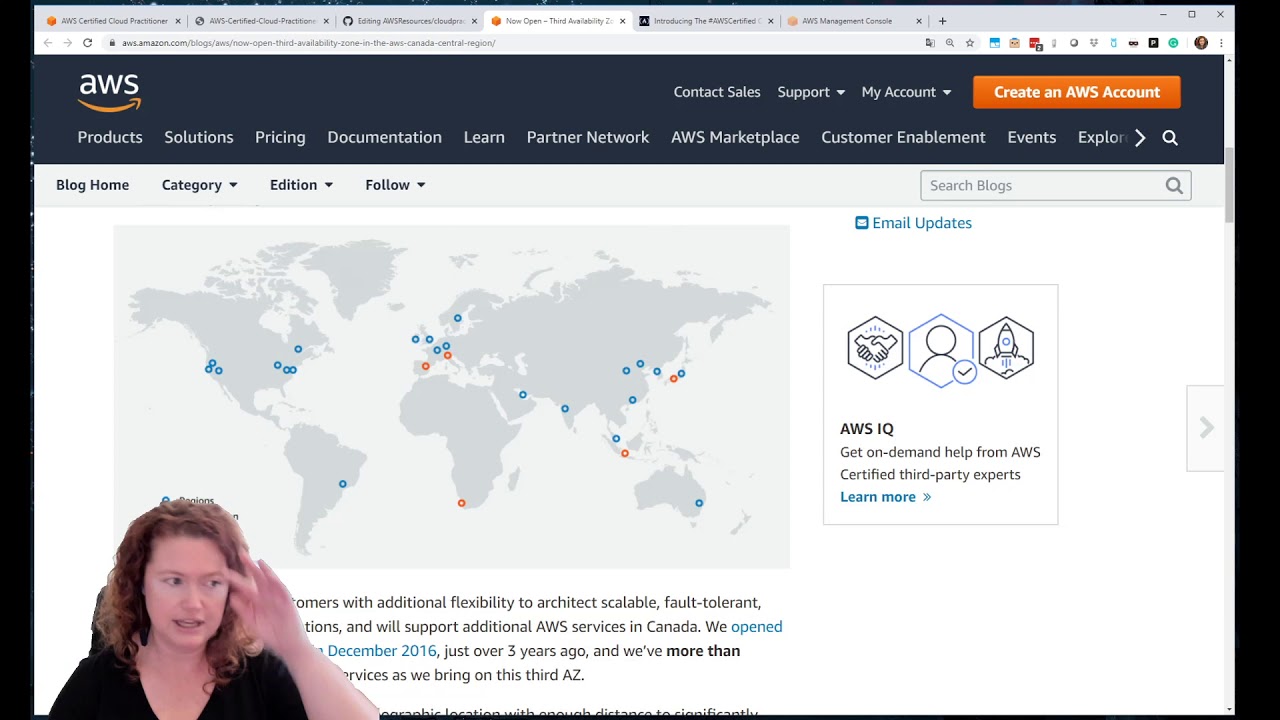Switch to the Introducing The #AWSCertified tab
The width and height of the screenshot is (1280, 720).
[x=707, y=21]
